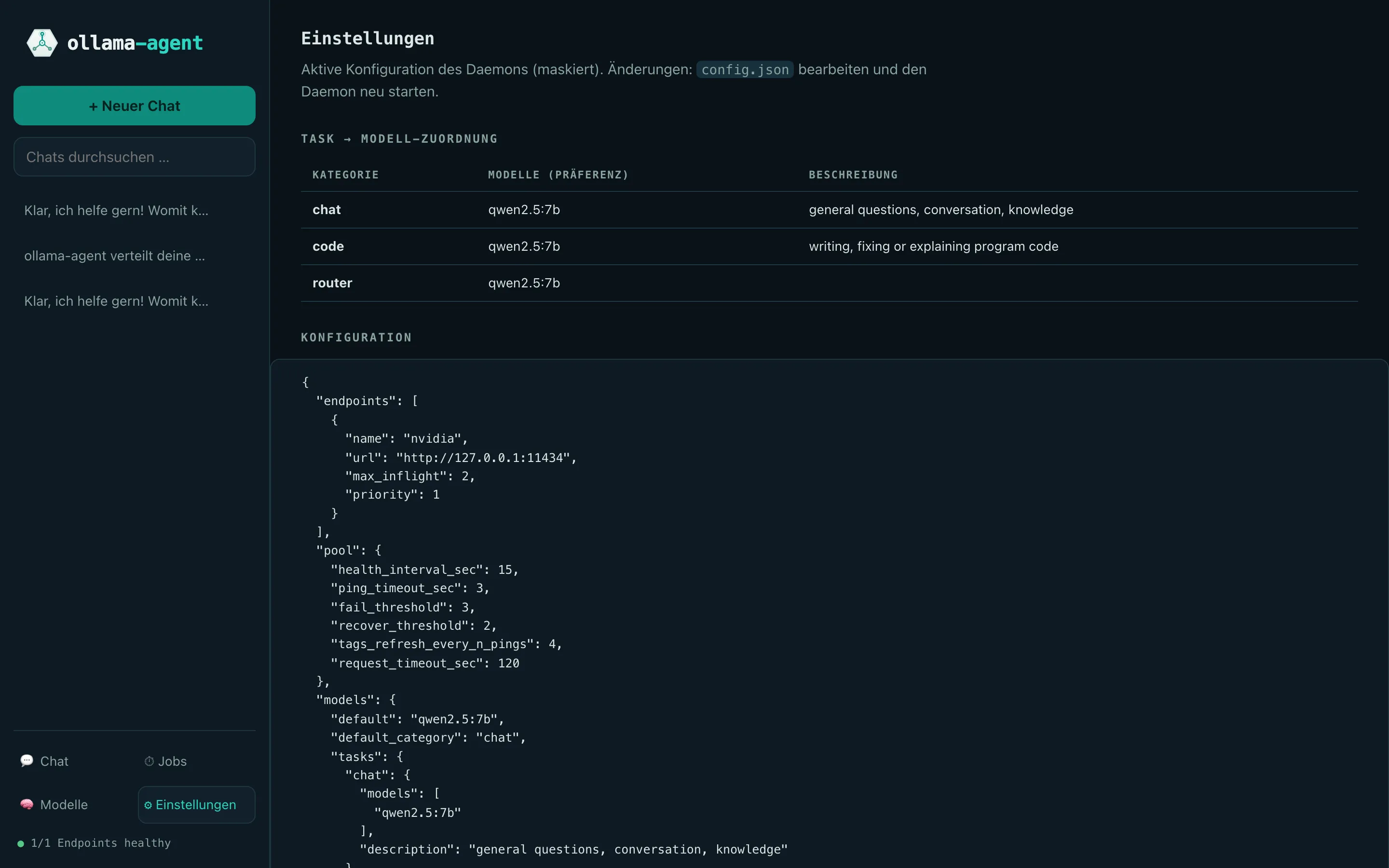Click the ollama-agent title text
The image size is (1389, 868).
pyautogui.click(x=135, y=43)
